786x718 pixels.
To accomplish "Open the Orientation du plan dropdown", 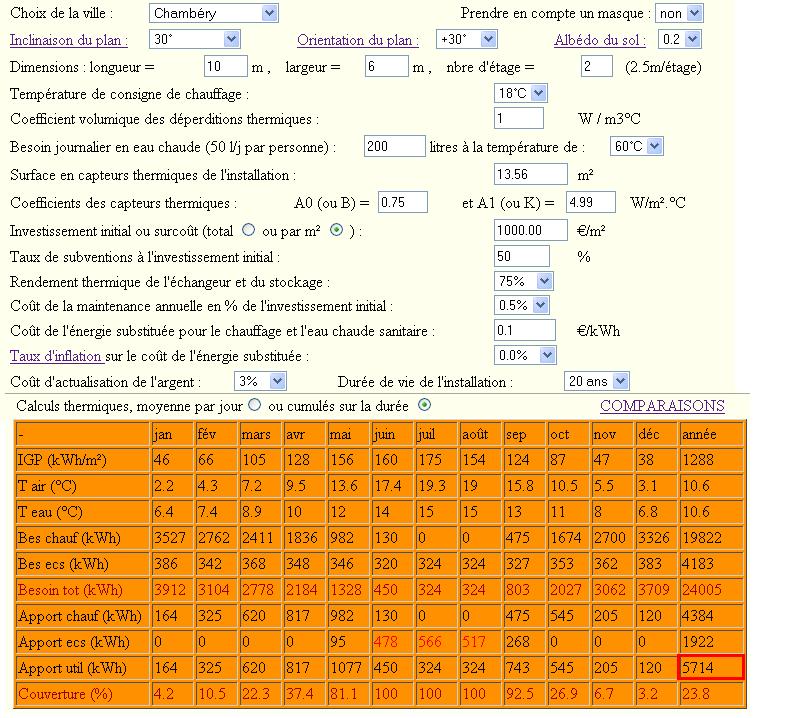I will pos(467,39).
